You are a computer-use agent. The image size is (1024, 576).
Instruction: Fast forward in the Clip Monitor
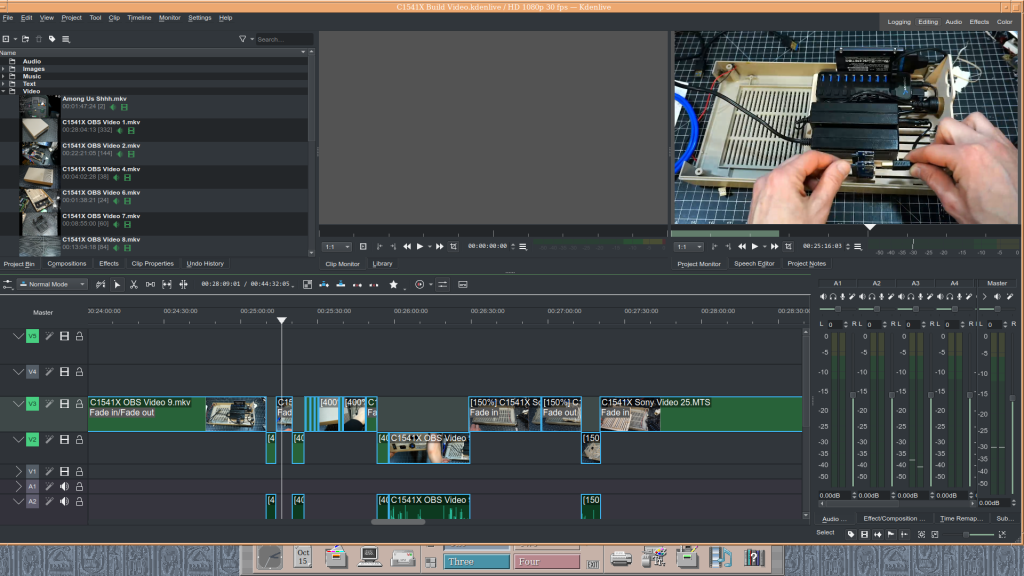(x=439, y=246)
